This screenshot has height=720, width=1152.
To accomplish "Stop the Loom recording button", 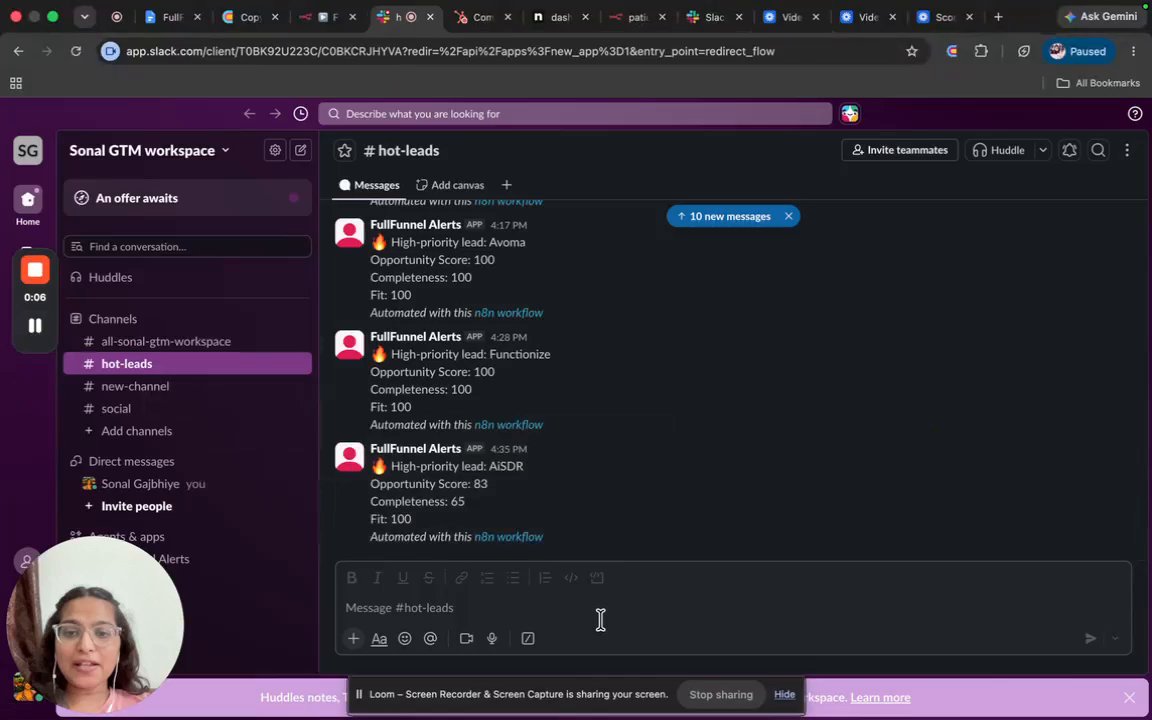I will click(x=35, y=270).
